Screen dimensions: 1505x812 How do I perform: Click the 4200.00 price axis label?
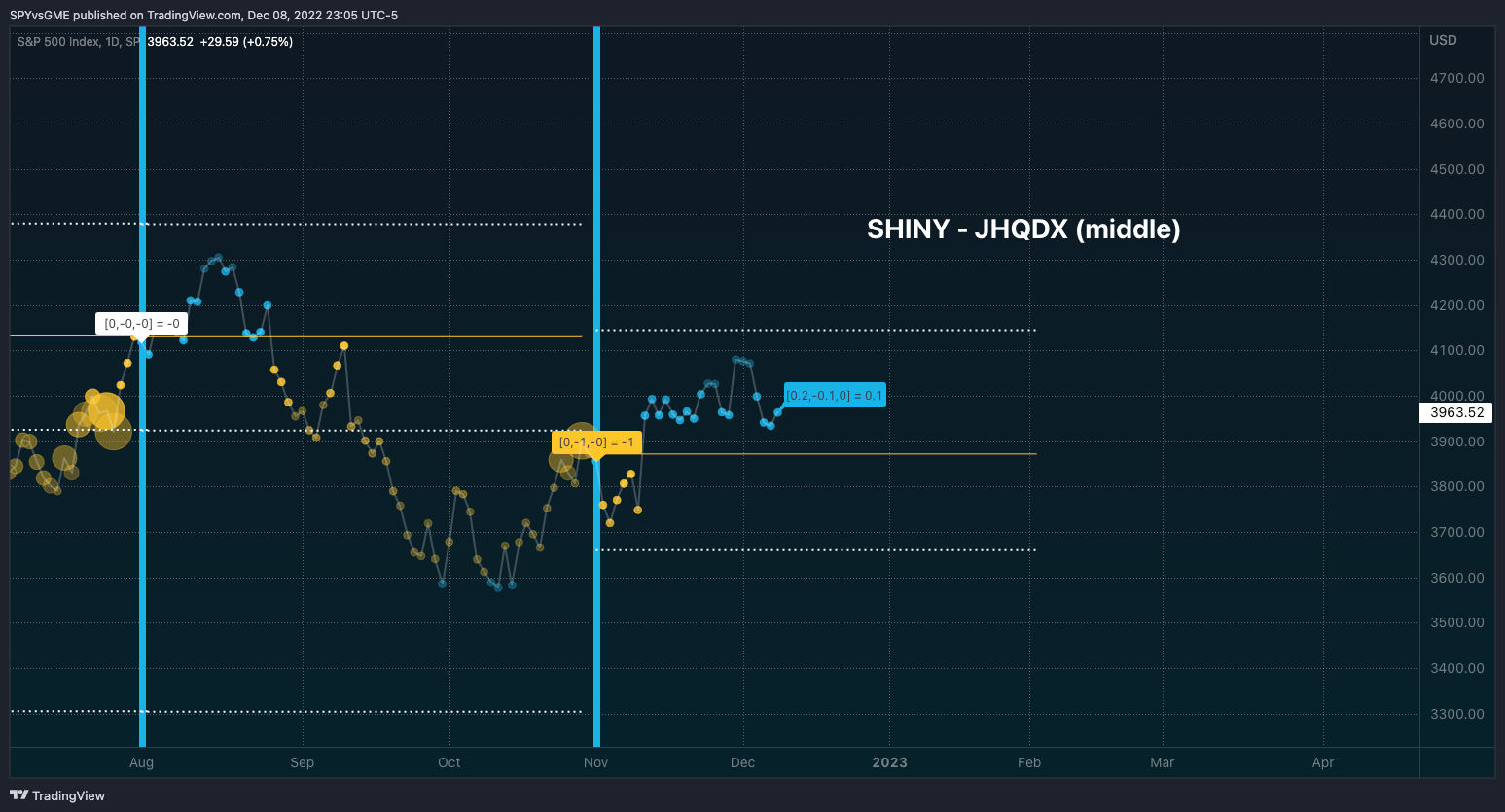[x=1456, y=305]
